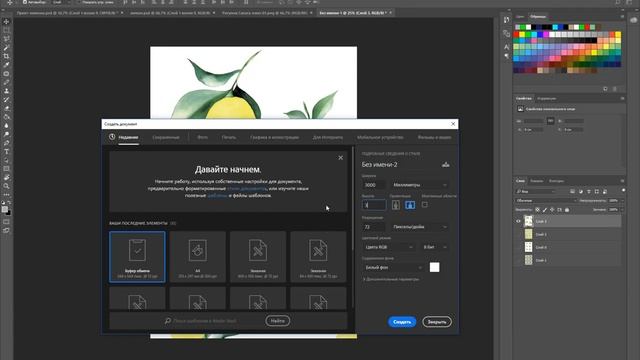Select the Буфер обмена preset card
This screenshot has width=640, height=360.
pyautogui.click(x=138, y=257)
